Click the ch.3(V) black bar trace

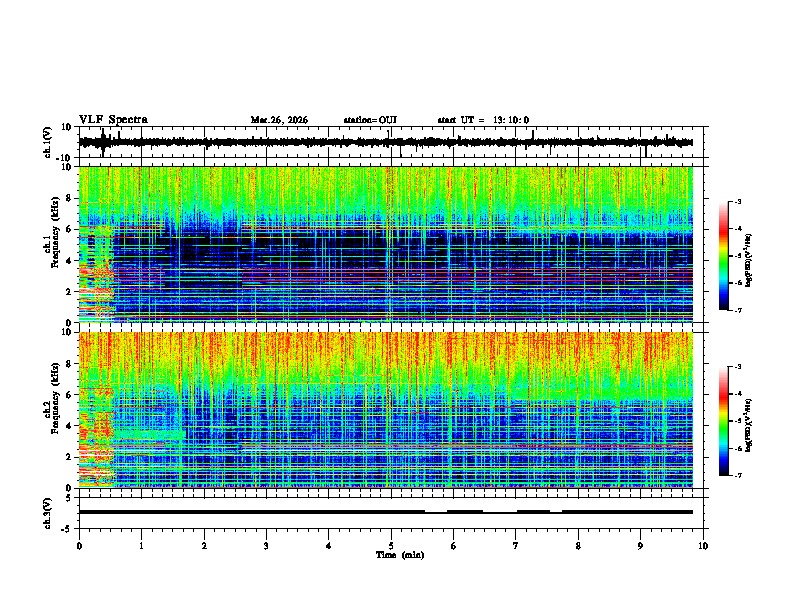point(386,512)
